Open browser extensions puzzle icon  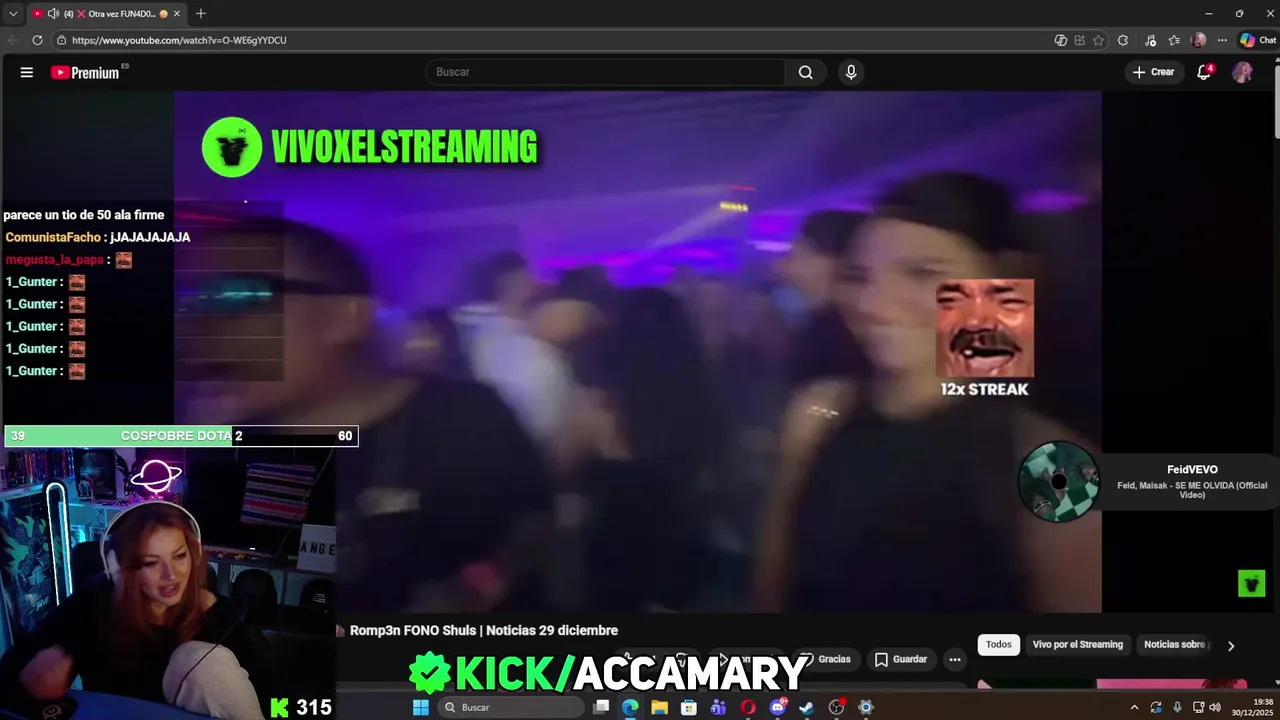tap(1123, 40)
